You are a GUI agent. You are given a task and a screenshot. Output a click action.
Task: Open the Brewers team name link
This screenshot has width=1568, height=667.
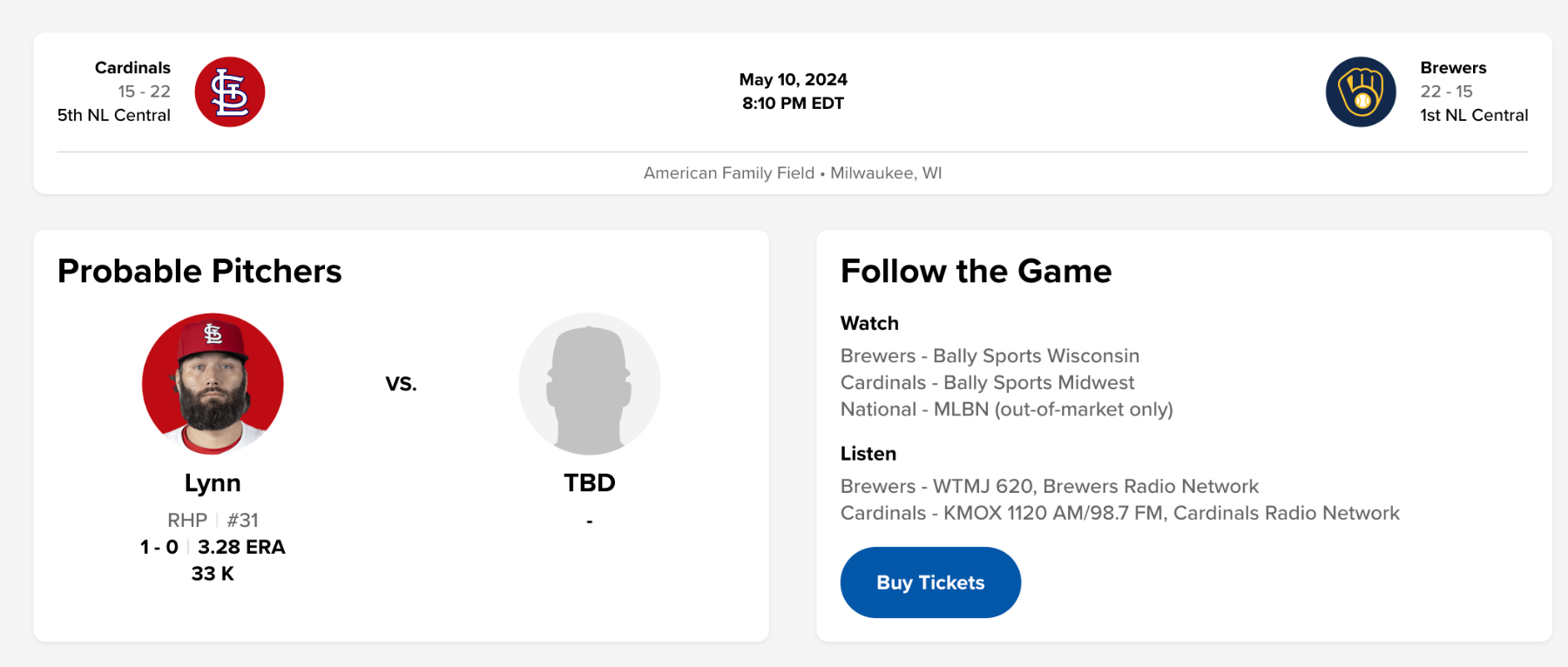click(1453, 68)
